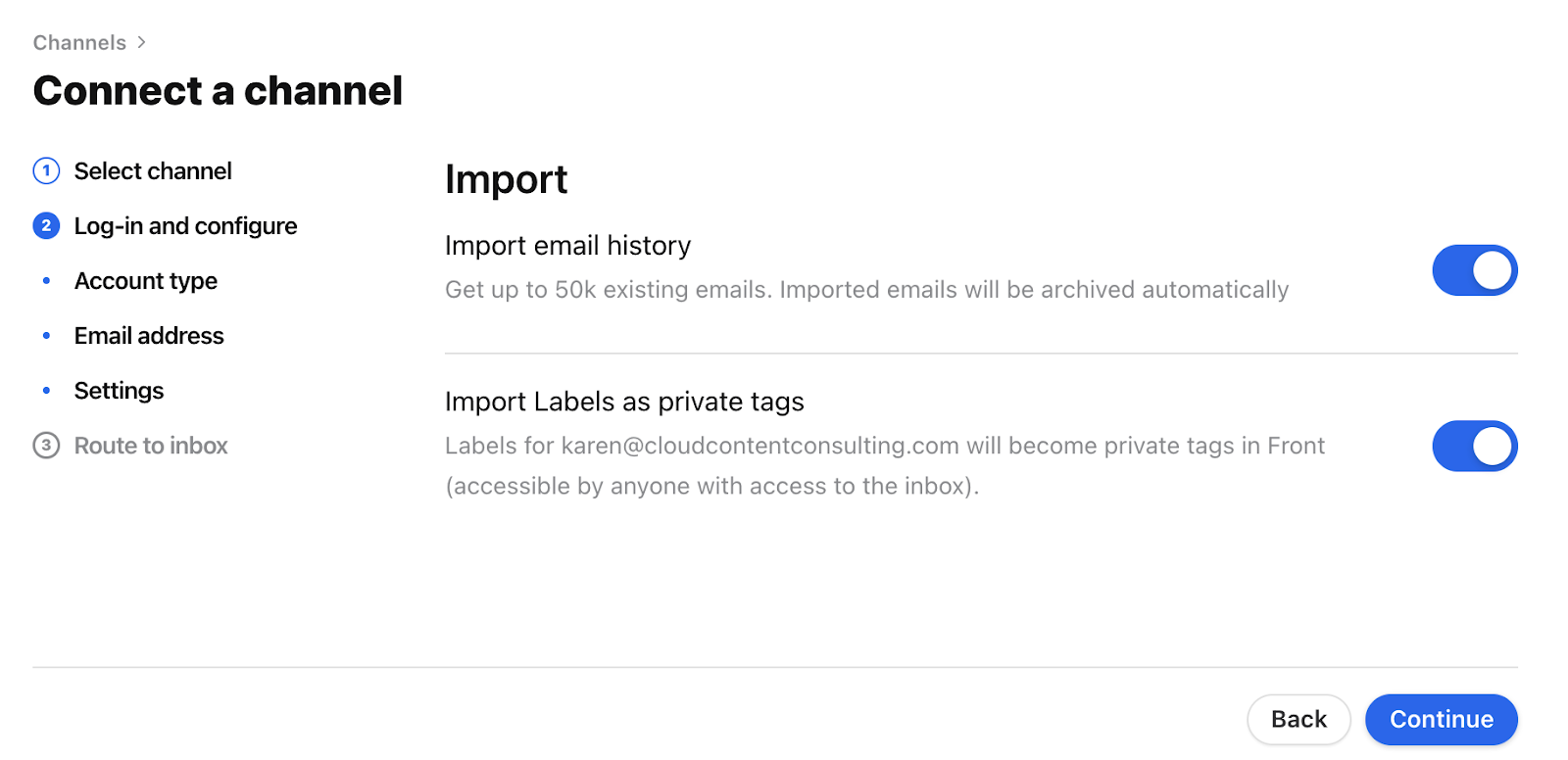Select the Route to inbox step
Screen dimensions: 1568x760
click(151, 446)
